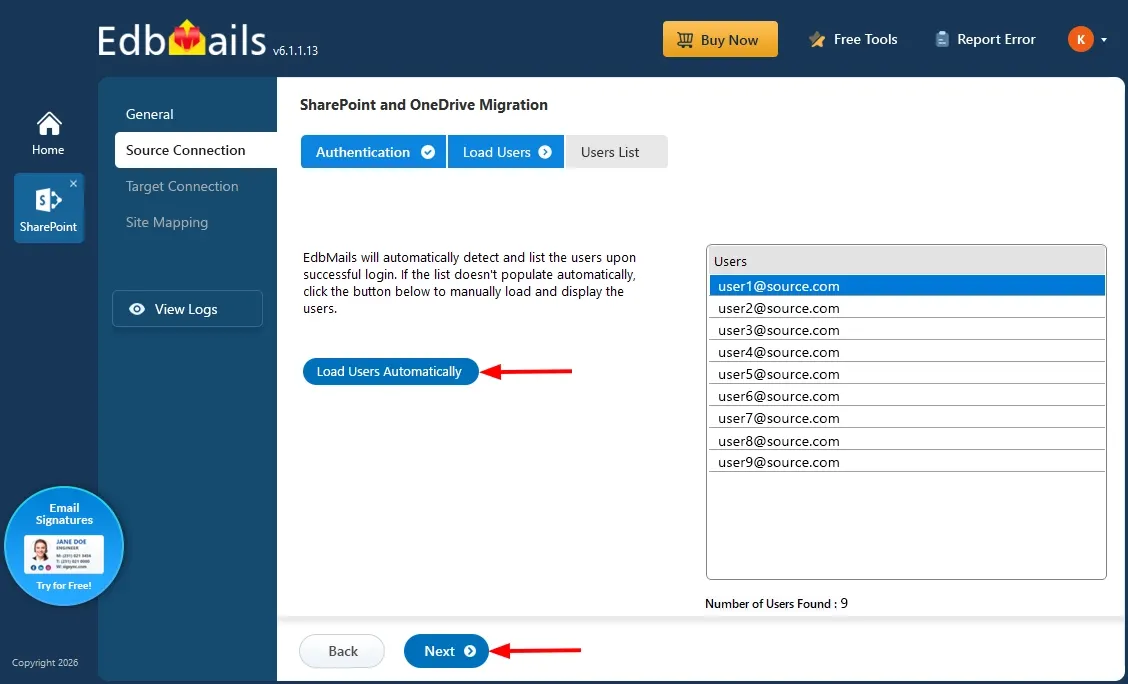Click the version number v6.1.1.13
The width and height of the screenshot is (1128, 684).
[x=296, y=51]
